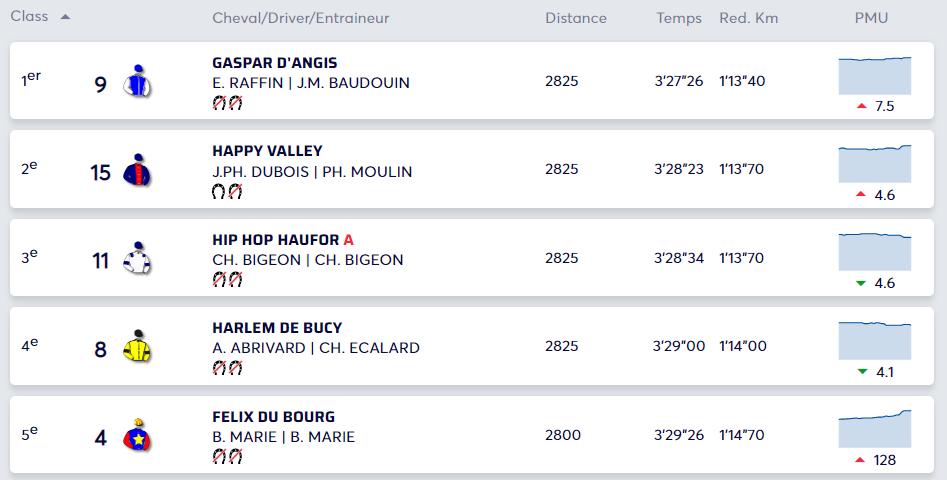The width and height of the screenshot is (947, 480).
Task: Click Felix du Bourg star silks icon
Action: tap(137, 435)
